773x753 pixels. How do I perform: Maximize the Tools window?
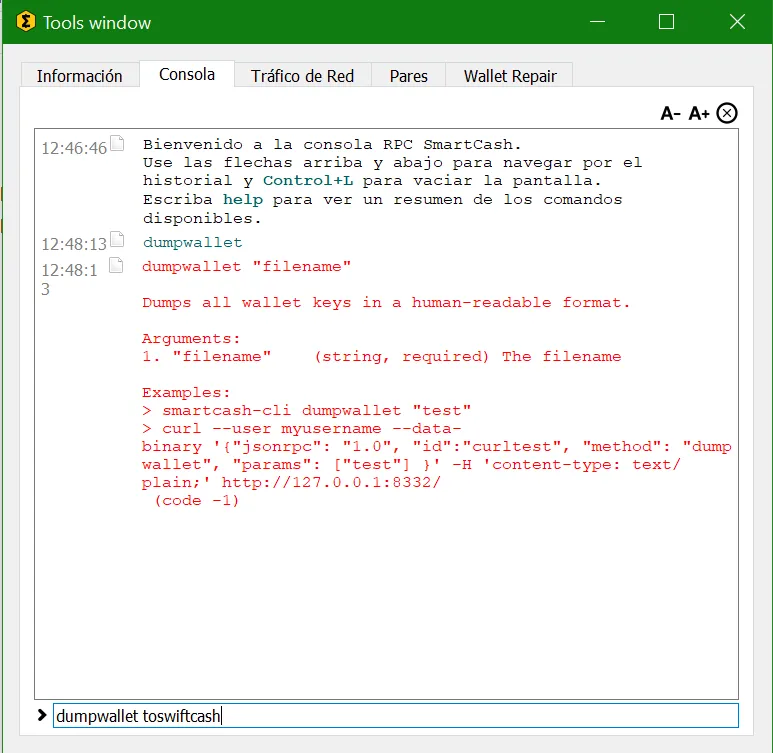tap(666, 22)
